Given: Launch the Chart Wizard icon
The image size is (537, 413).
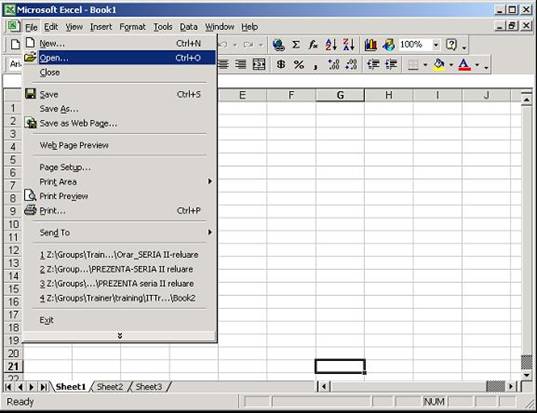Looking at the screenshot, I should (x=371, y=45).
